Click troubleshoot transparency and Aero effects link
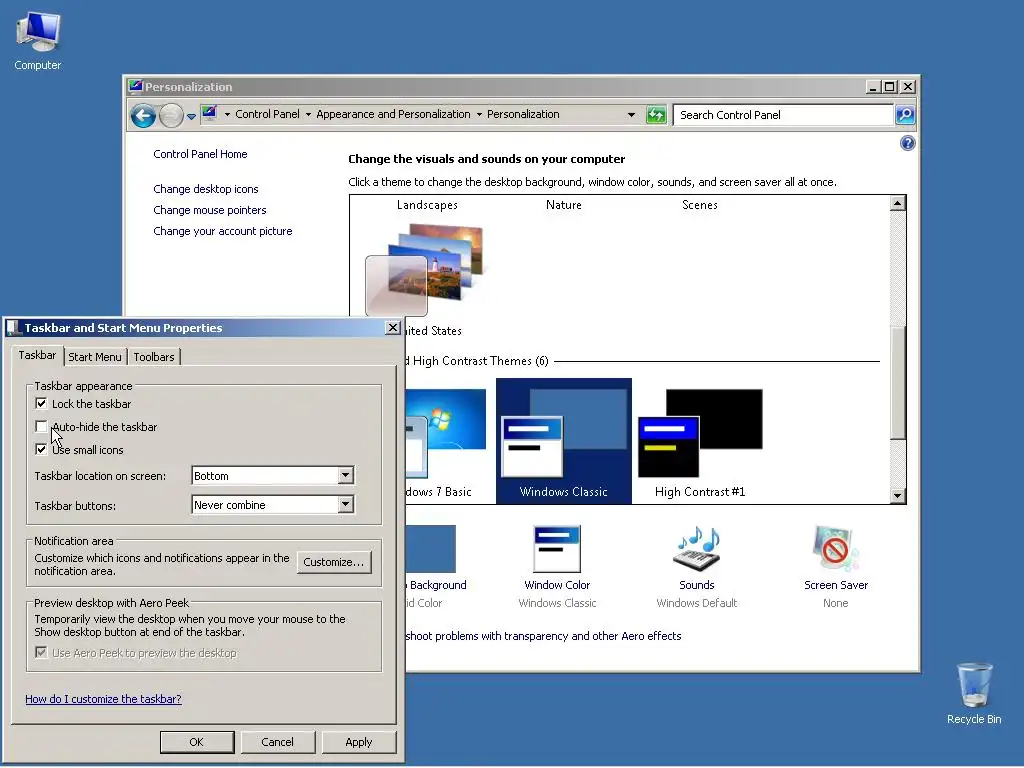The width and height of the screenshot is (1024, 768). (543, 636)
